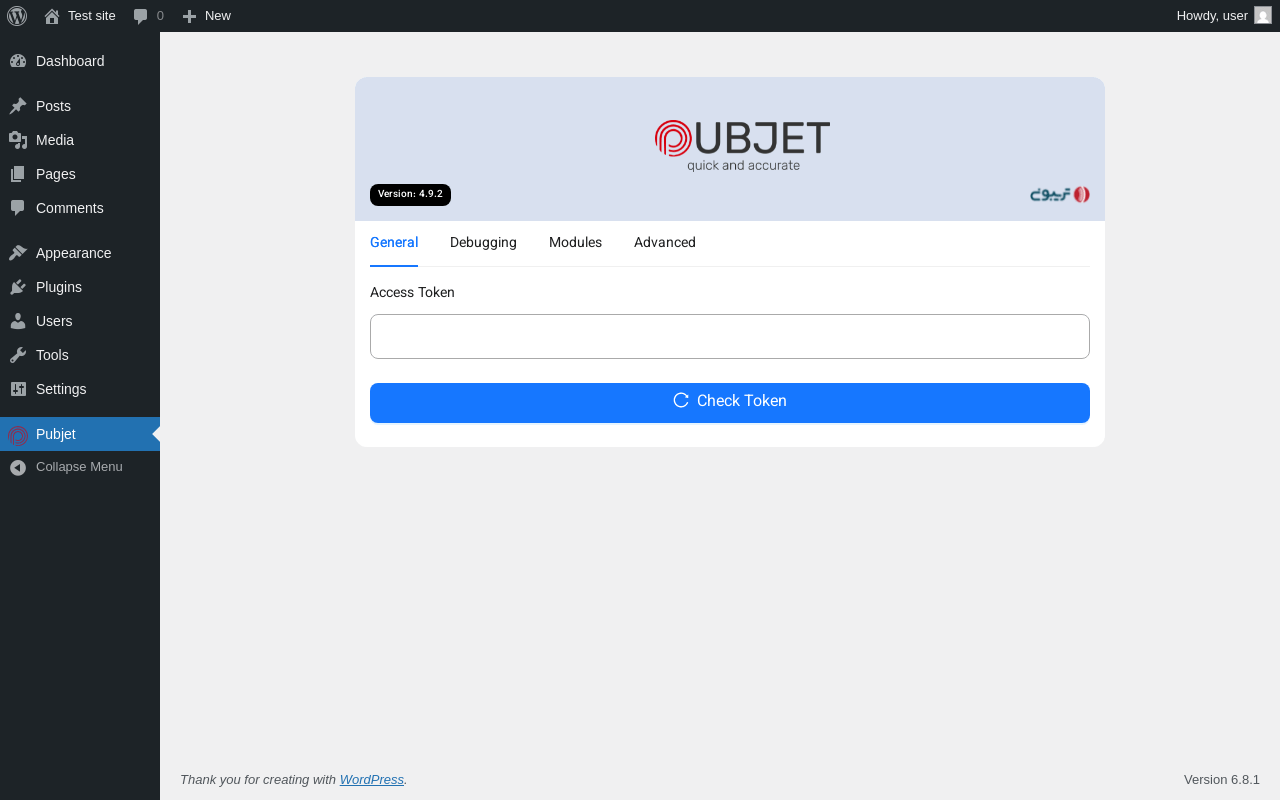Image resolution: width=1280 pixels, height=800 pixels.
Task: Click the Dashboard gauge icon
Action: tap(18, 61)
